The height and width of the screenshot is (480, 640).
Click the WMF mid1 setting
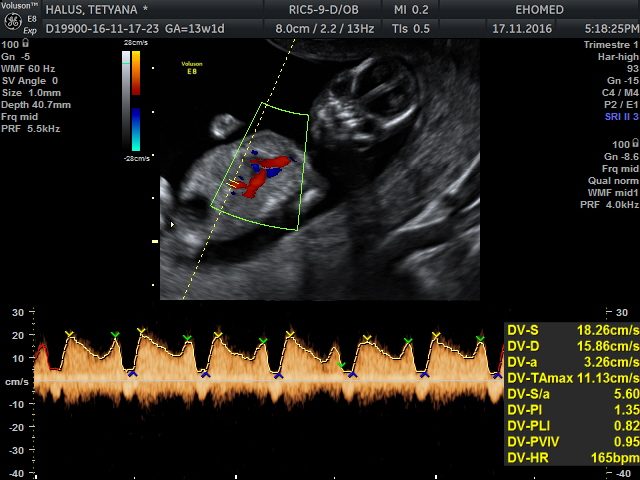pos(613,193)
